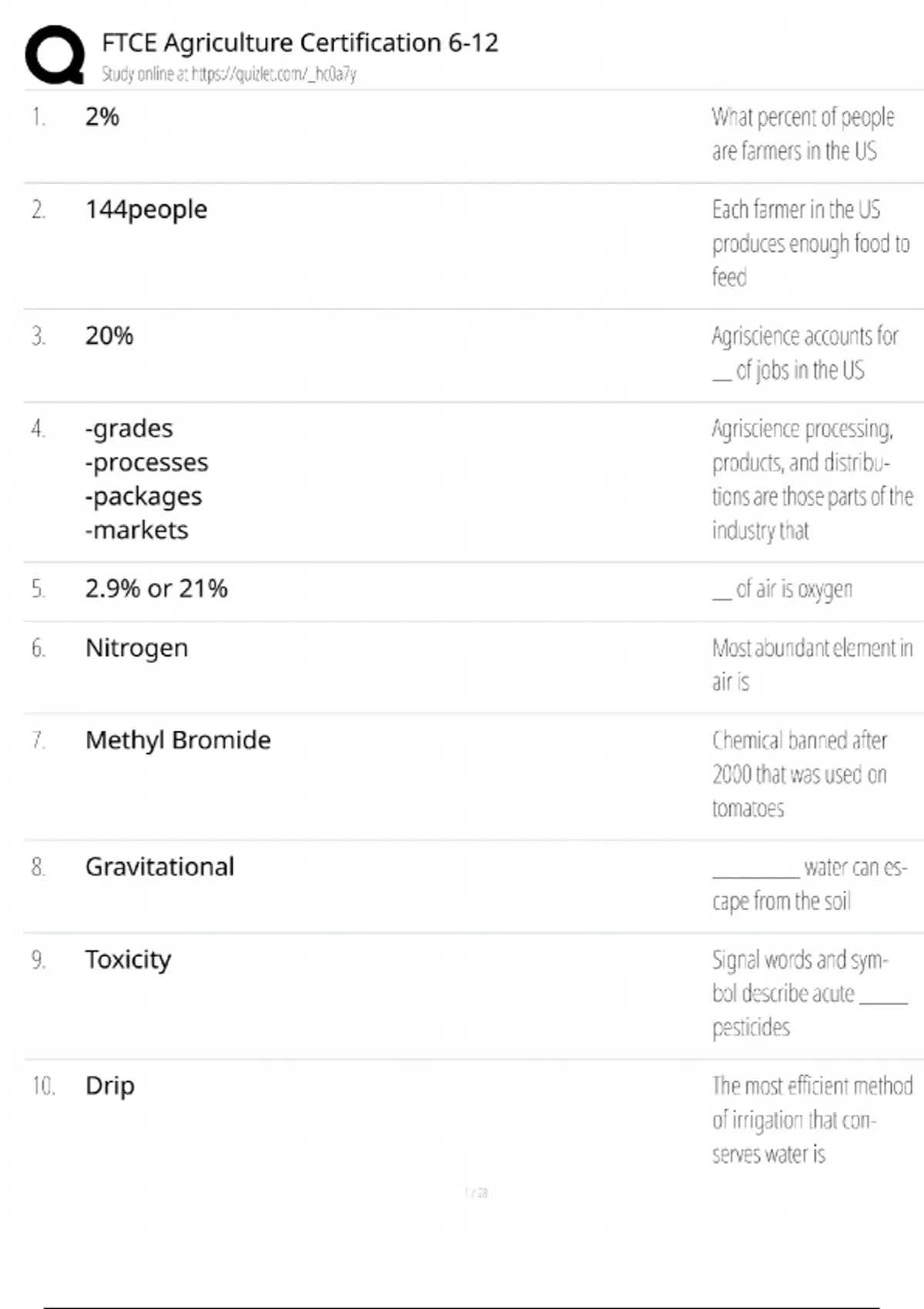Image resolution: width=924 pixels, height=1309 pixels.
Task: Click the chemical banned after 2000 definition
Action: point(799,774)
